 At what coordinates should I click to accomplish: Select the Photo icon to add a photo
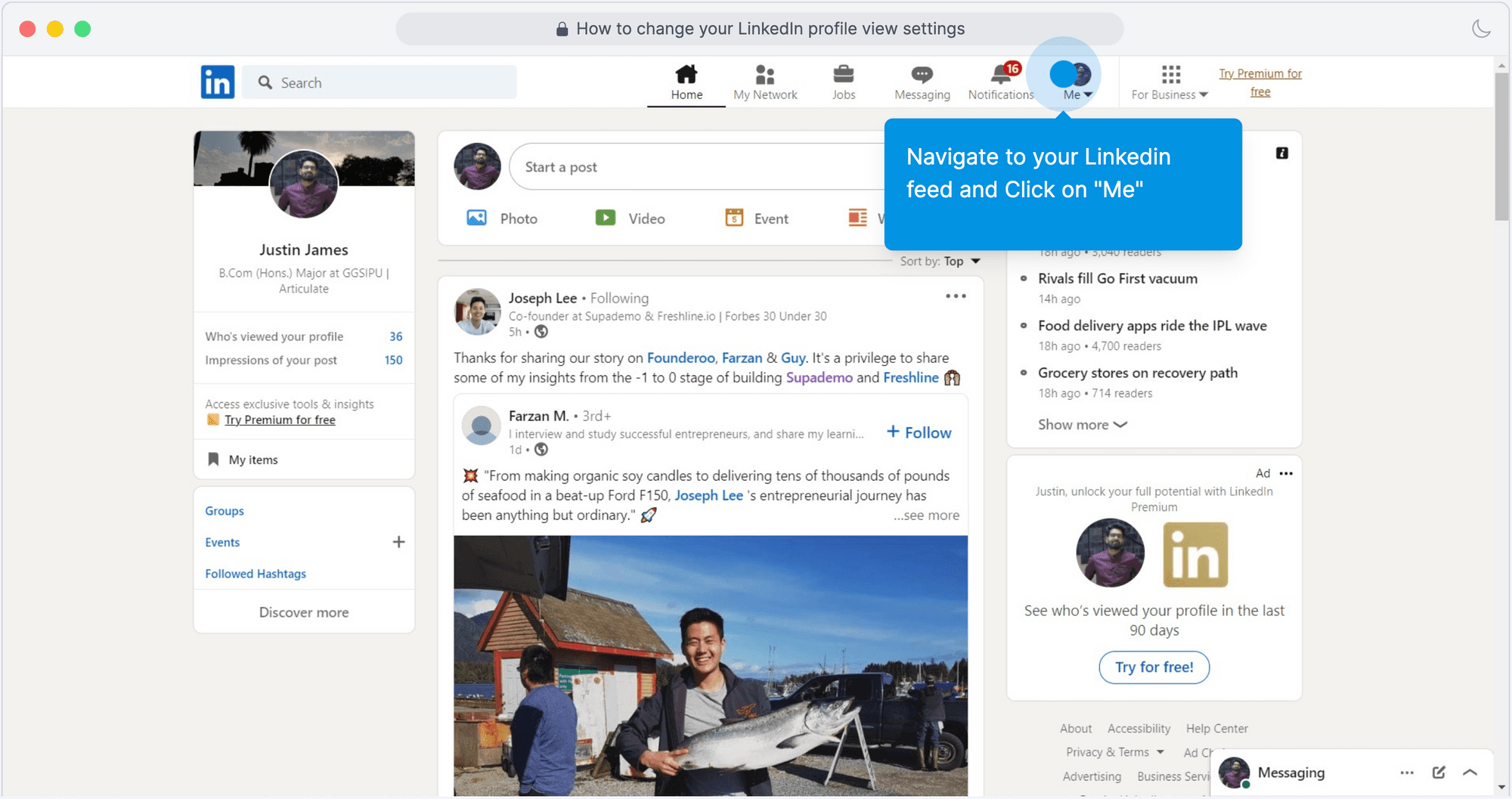[x=477, y=218]
